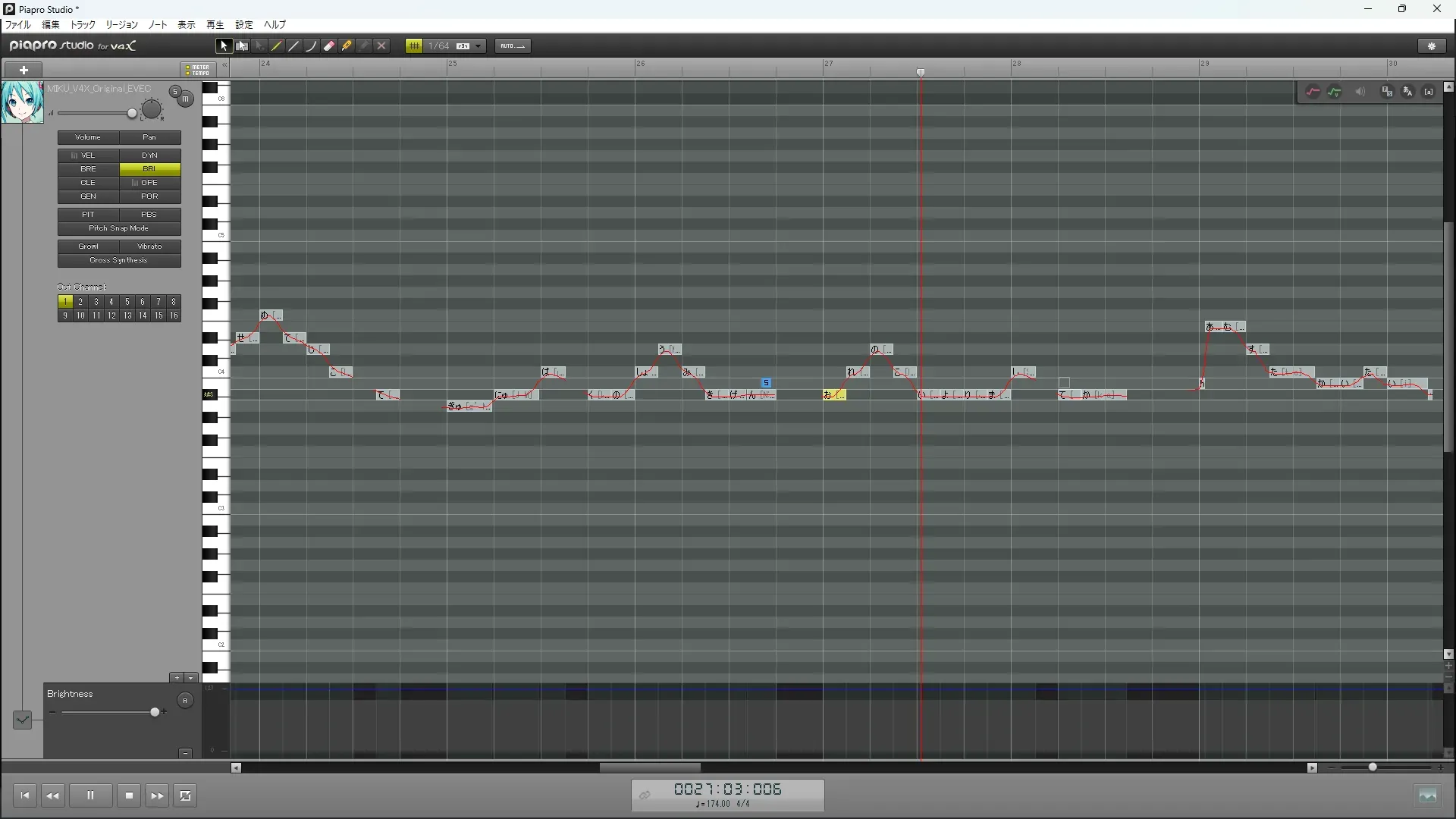The width and height of the screenshot is (1456, 819).
Task: Collapse the Brightness parameter panel
Action: pyautogui.click(x=185, y=753)
